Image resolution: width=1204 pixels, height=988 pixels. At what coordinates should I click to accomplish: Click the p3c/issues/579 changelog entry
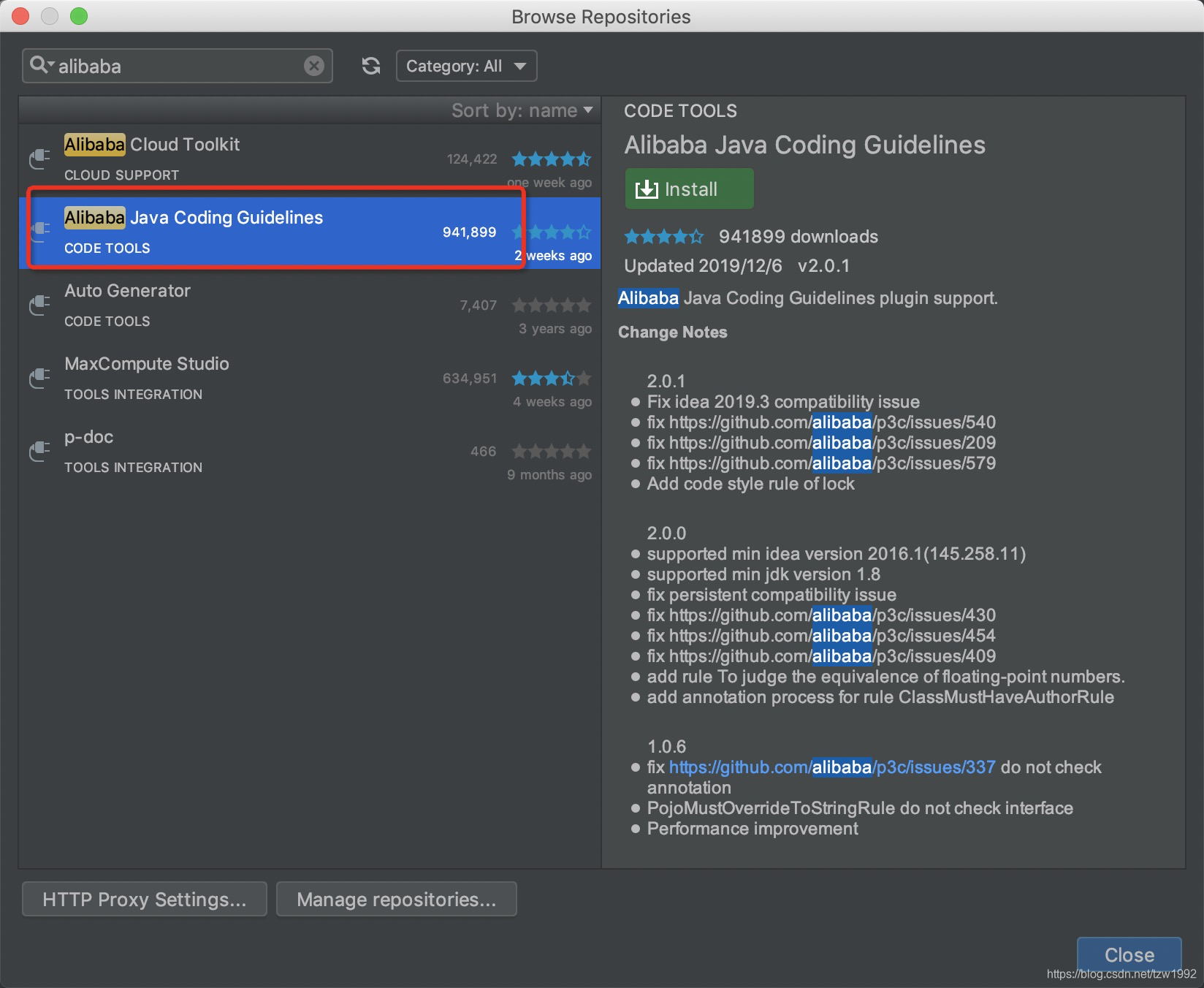[x=821, y=463]
